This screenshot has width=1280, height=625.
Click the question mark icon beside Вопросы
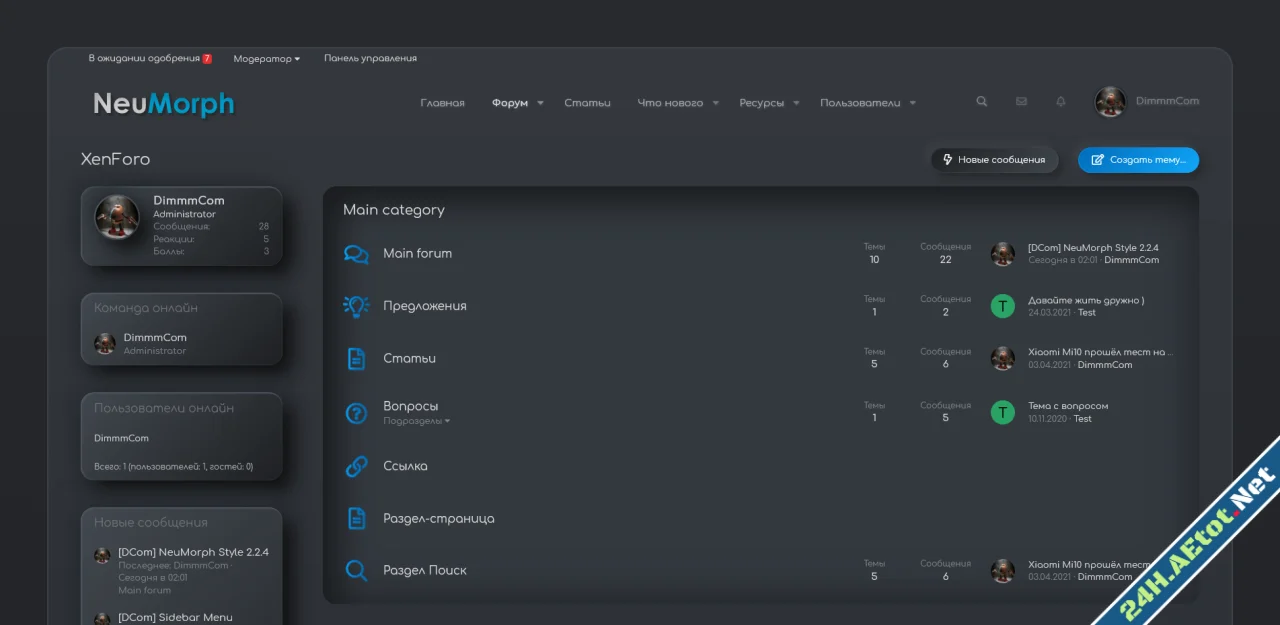(356, 413)
